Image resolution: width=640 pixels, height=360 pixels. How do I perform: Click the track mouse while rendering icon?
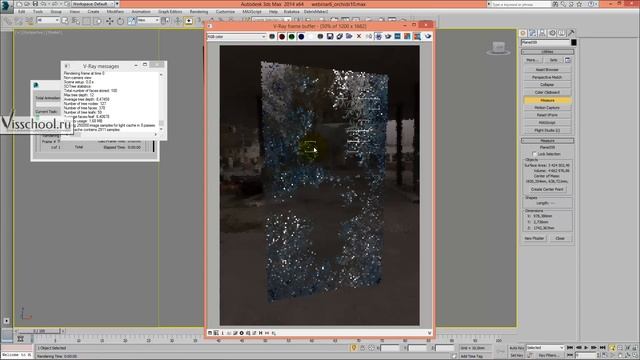coord(378,36)
